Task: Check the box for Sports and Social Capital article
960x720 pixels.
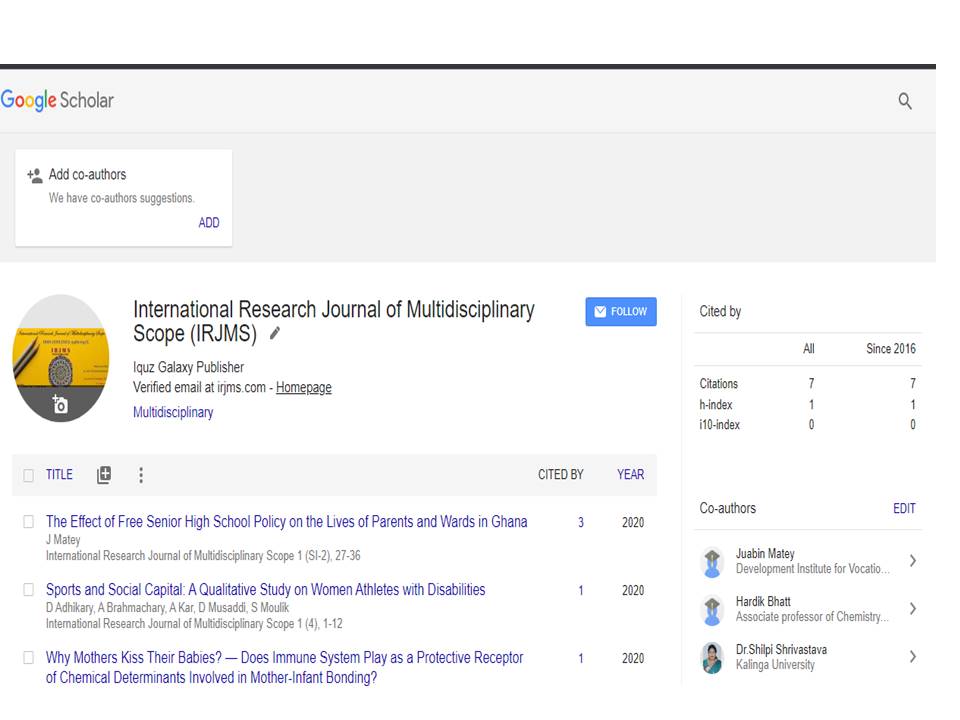Action: (x=28, y=590)
